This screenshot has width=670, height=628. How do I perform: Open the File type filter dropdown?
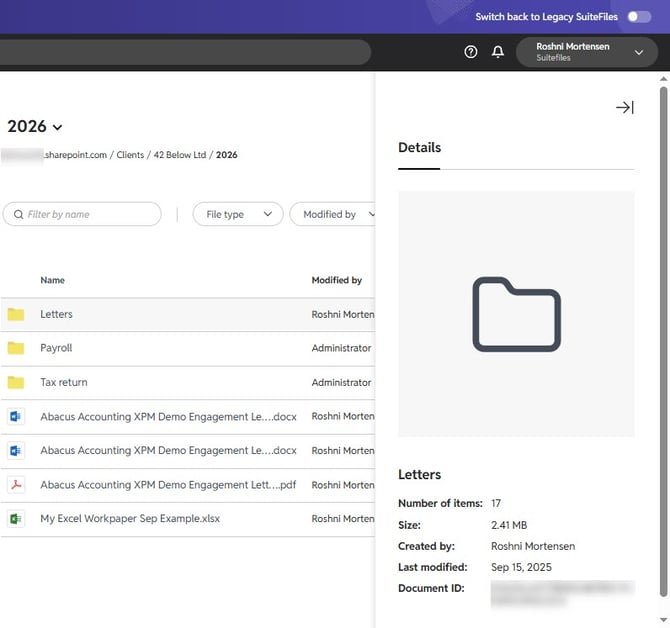click(x=238, y=214)
